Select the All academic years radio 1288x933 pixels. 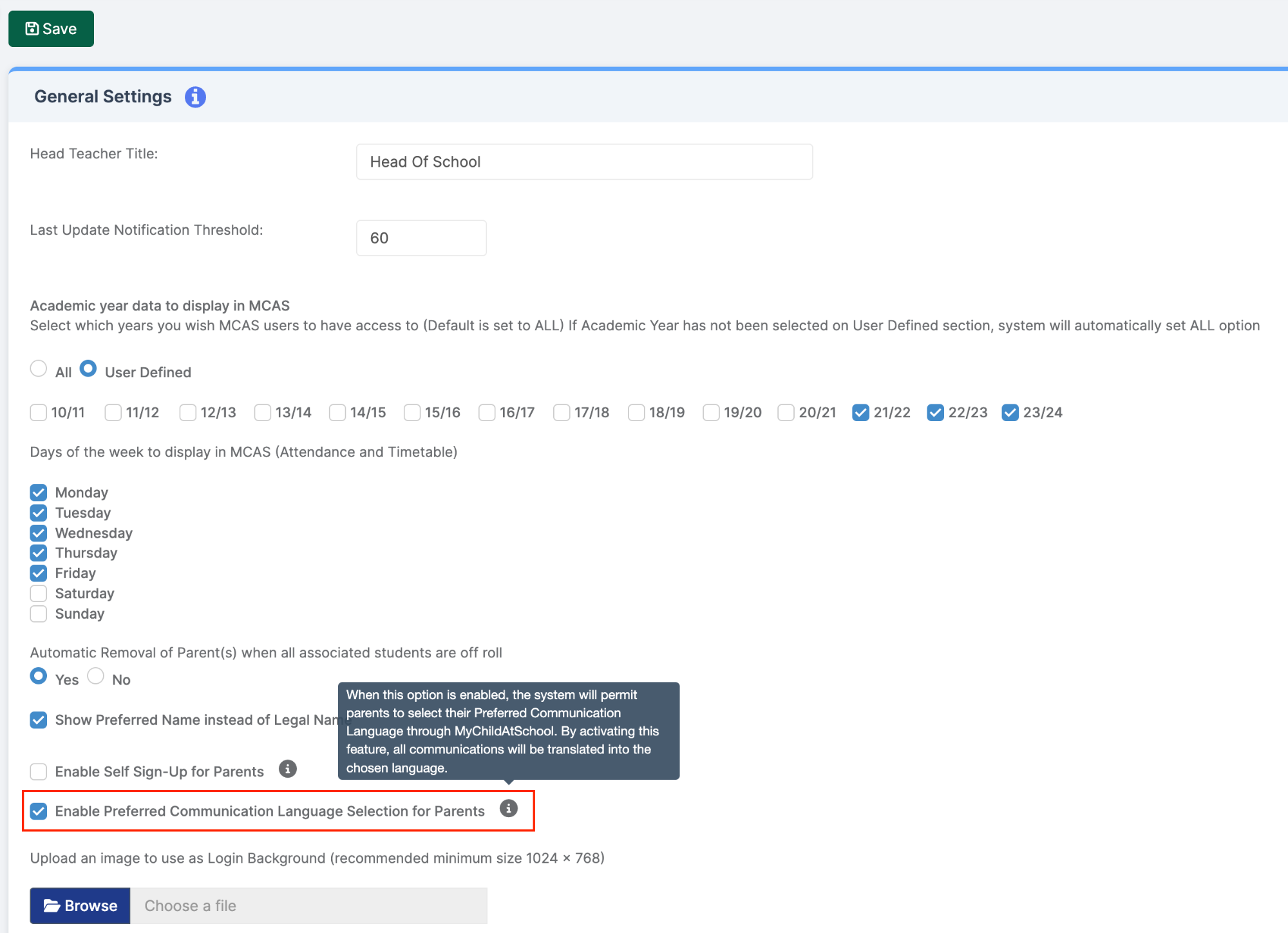[x=39, y=369]
